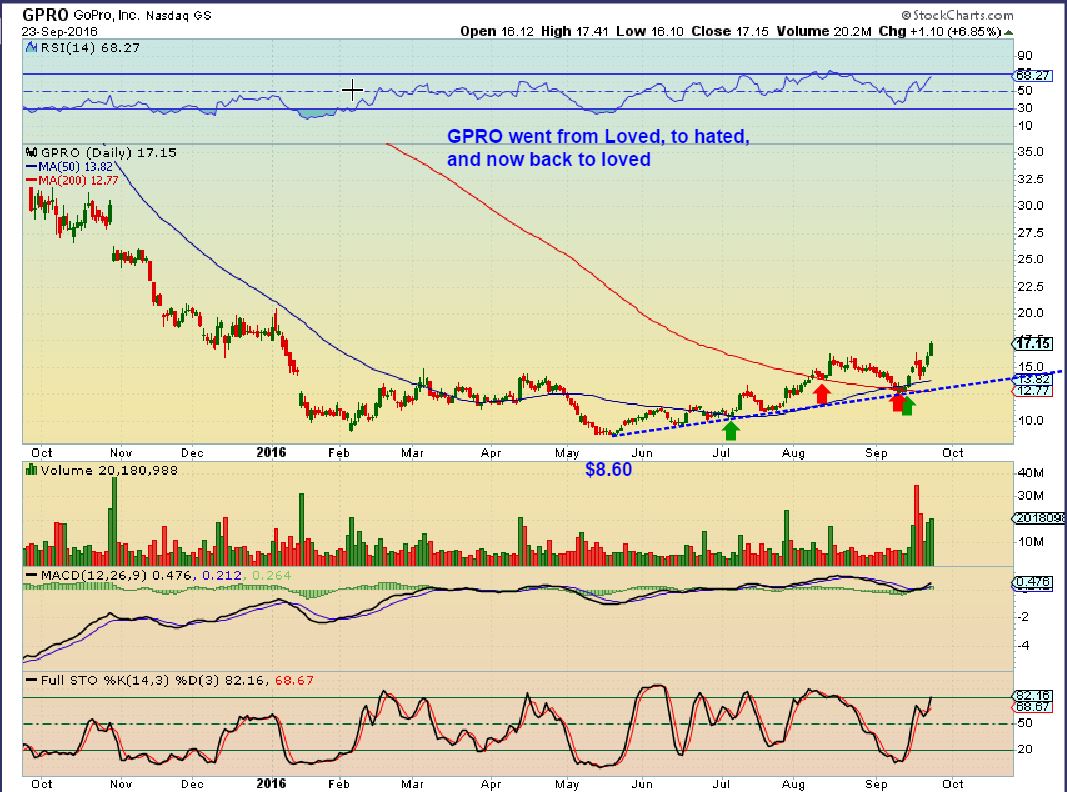Click 'GPRO went from Loved, to hated,' annotation

pos(598,136)
